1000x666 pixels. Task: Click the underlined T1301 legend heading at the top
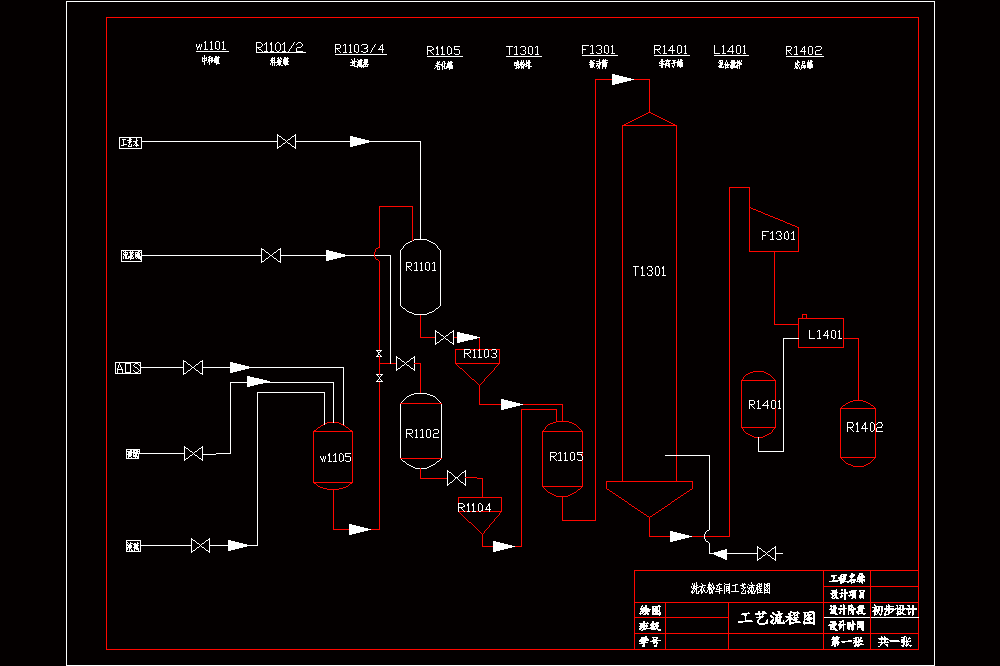click(523, 50)
